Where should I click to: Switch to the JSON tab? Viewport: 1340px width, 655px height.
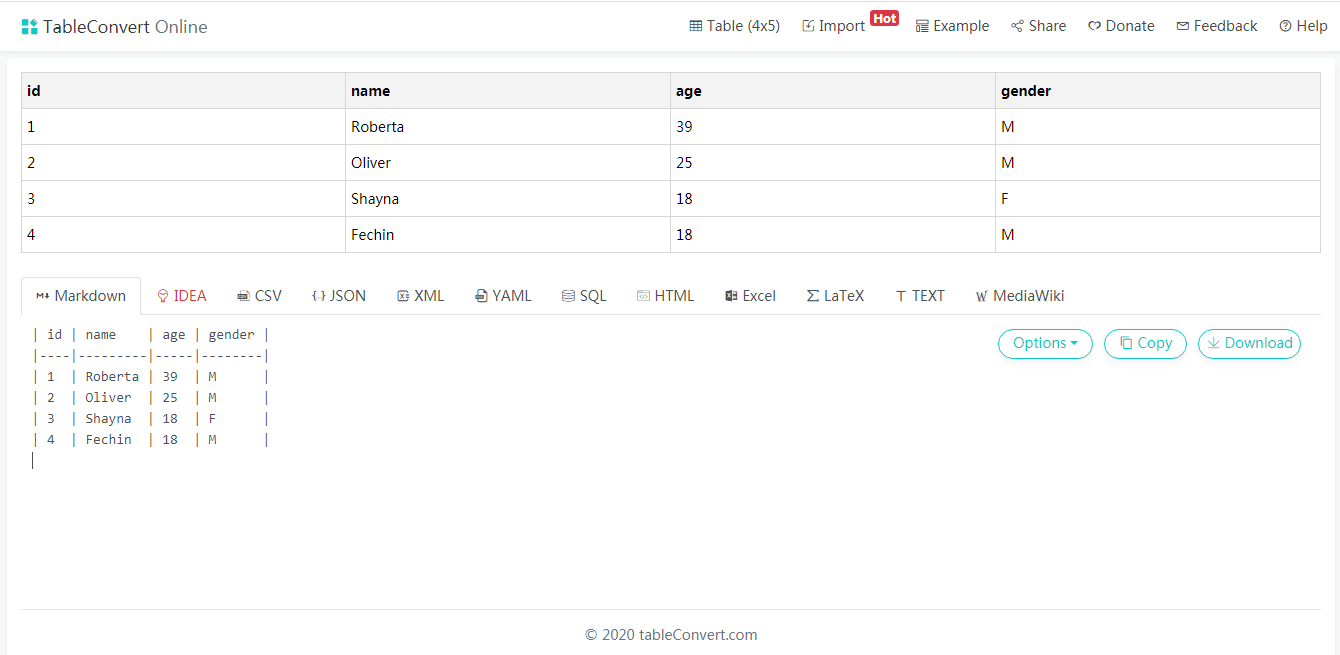[x=338, y=296]
